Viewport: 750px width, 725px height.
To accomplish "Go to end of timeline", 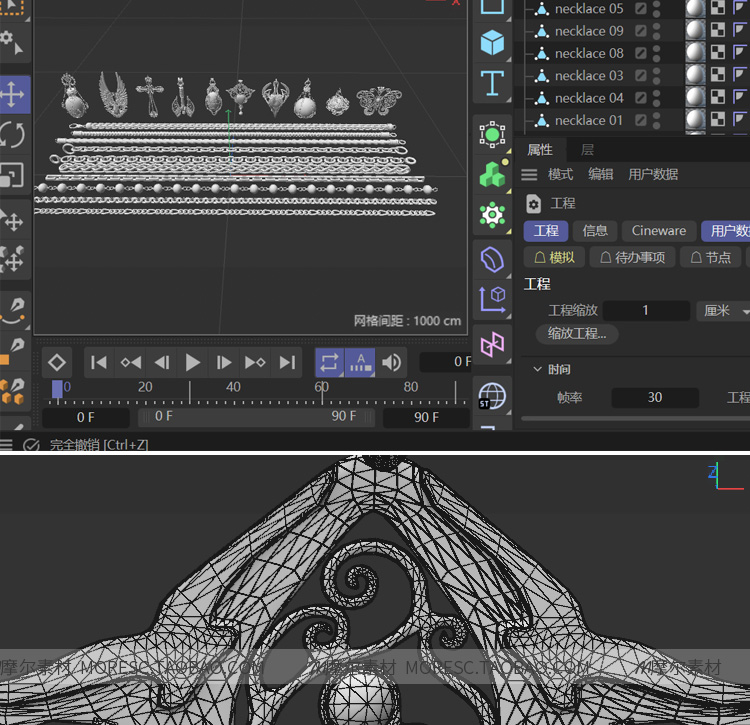I will click(x=287, y=362).
